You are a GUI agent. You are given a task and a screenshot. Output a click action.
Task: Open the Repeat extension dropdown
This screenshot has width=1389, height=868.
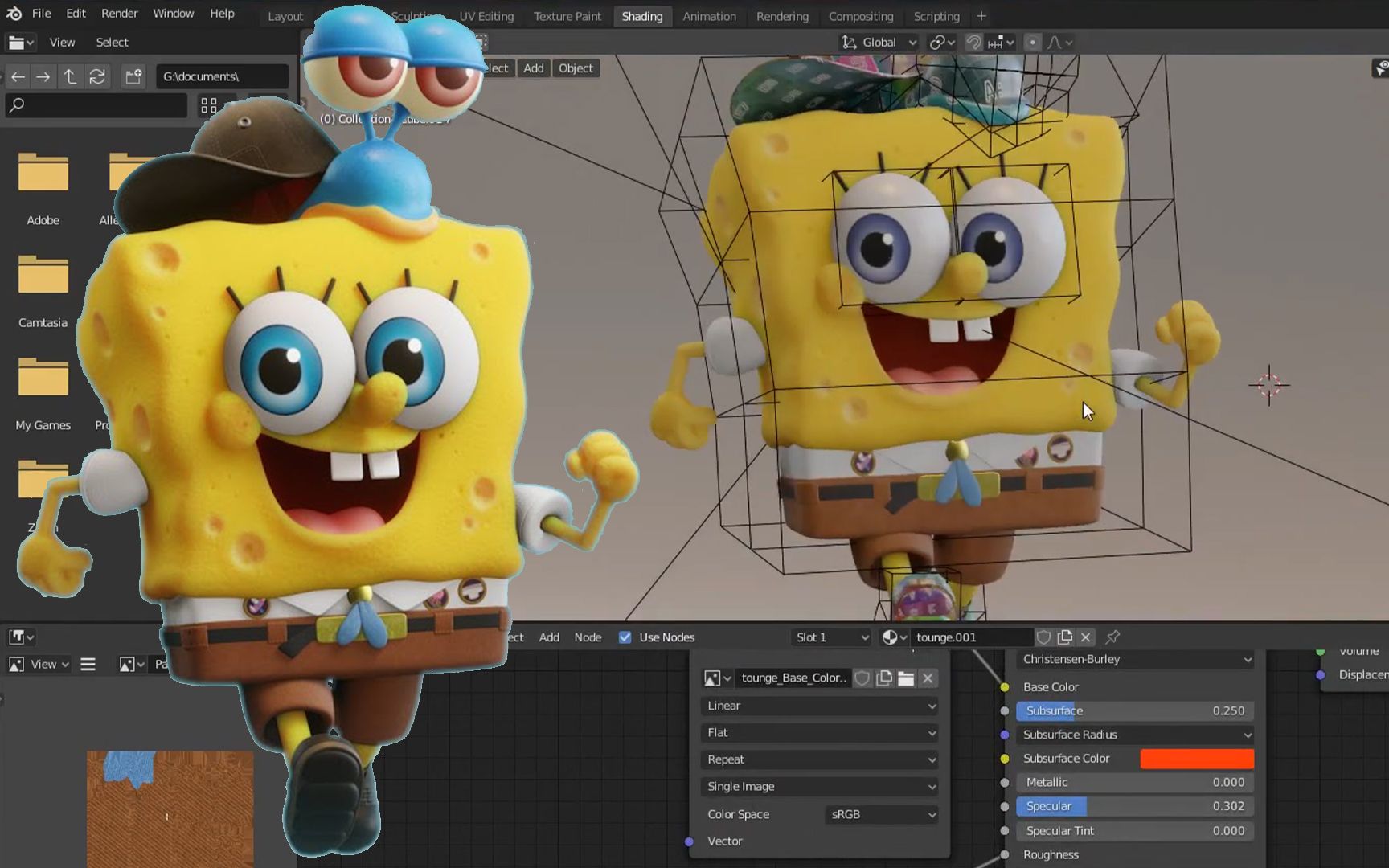(x=820, y=759)
